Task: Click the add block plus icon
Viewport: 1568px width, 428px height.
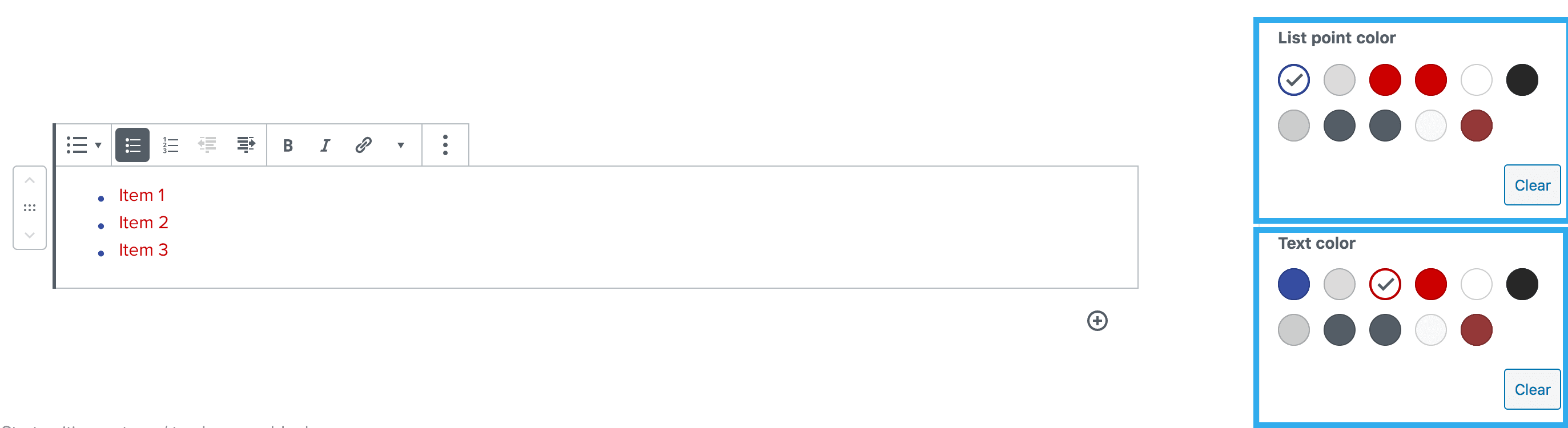Action: (1097, 320)
